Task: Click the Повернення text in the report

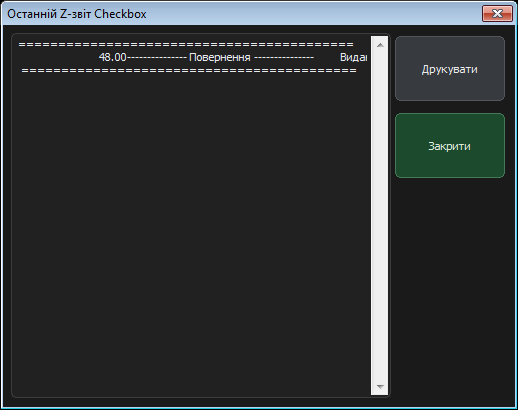Action: tap(220, 57)
